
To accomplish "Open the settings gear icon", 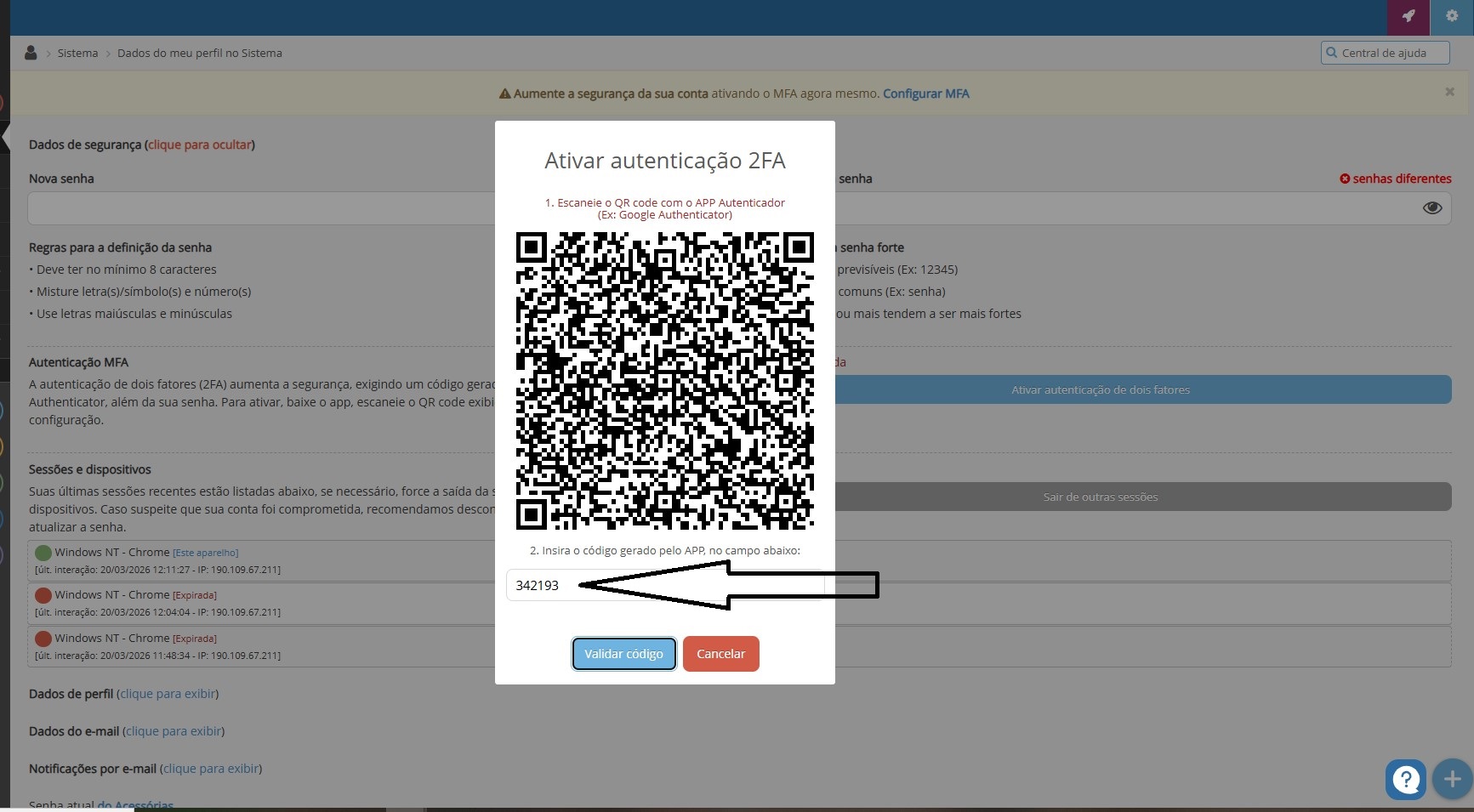I will pyautogui.click(x=1452, y=16).
